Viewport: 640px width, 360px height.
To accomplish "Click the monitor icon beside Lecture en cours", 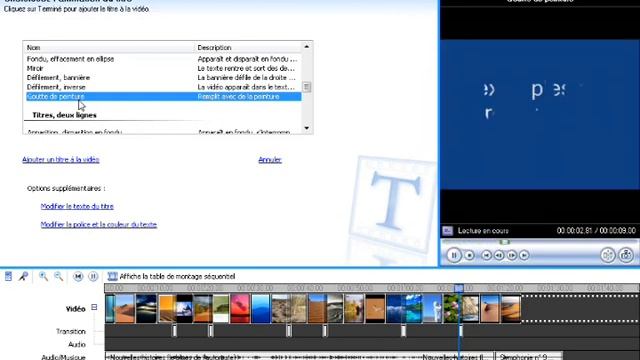I will pos(448,231).
